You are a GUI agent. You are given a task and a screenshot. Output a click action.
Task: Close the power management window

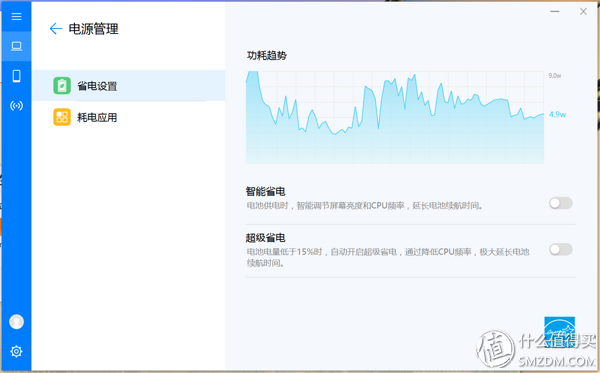583,11
